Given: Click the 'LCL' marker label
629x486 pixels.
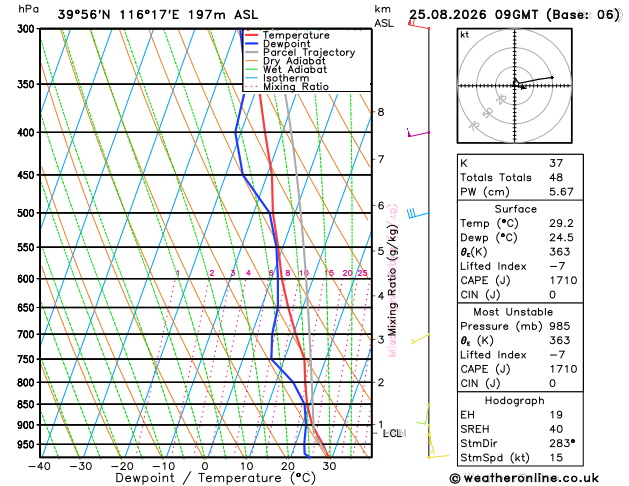Looking at the screenshot, I should click(x=394, y=433).
